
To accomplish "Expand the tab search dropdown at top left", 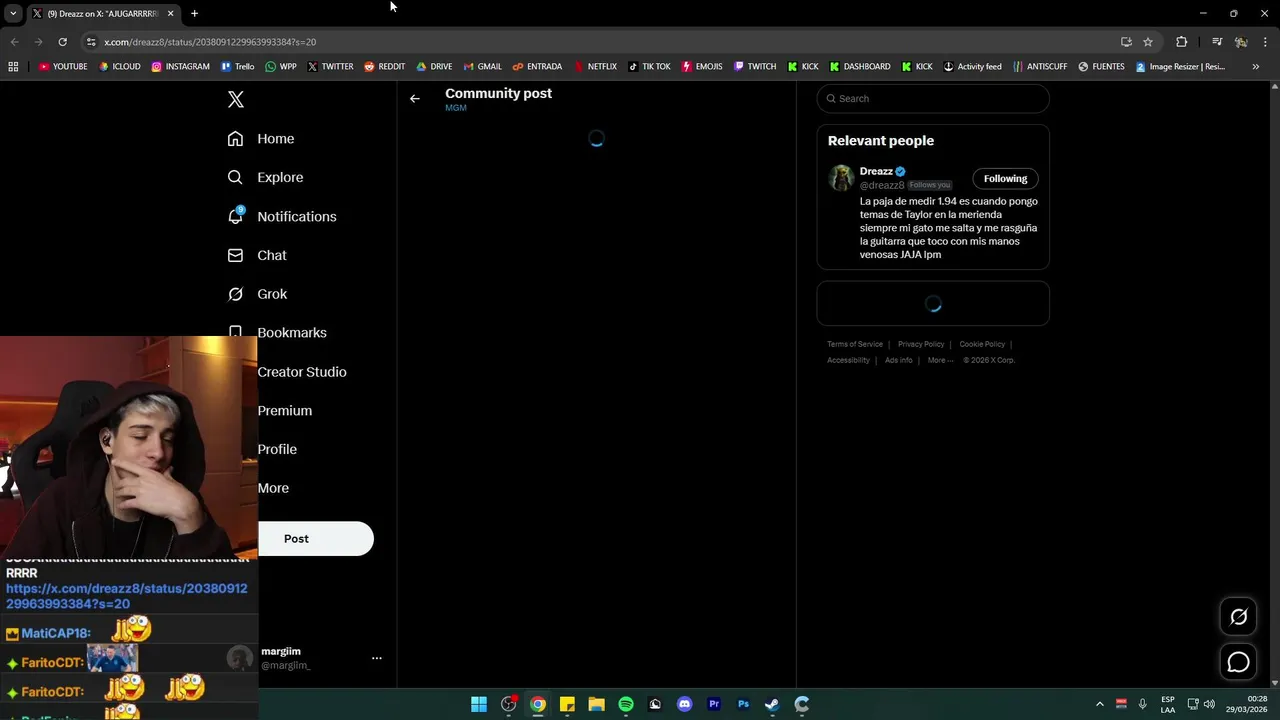I will [13, 13].
